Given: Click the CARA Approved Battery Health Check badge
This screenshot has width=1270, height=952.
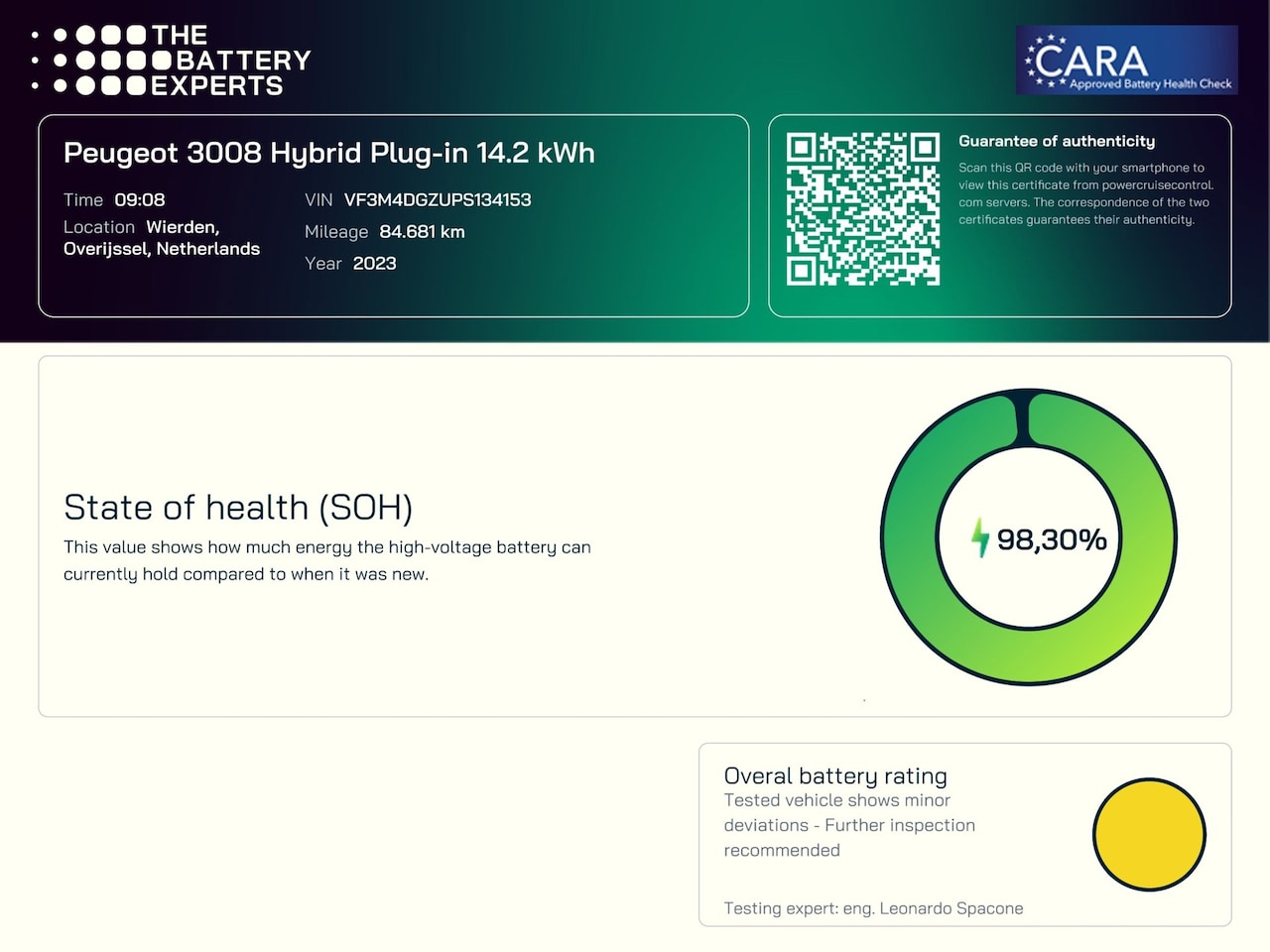Looking at the screenshot, I should [1127, 60].
